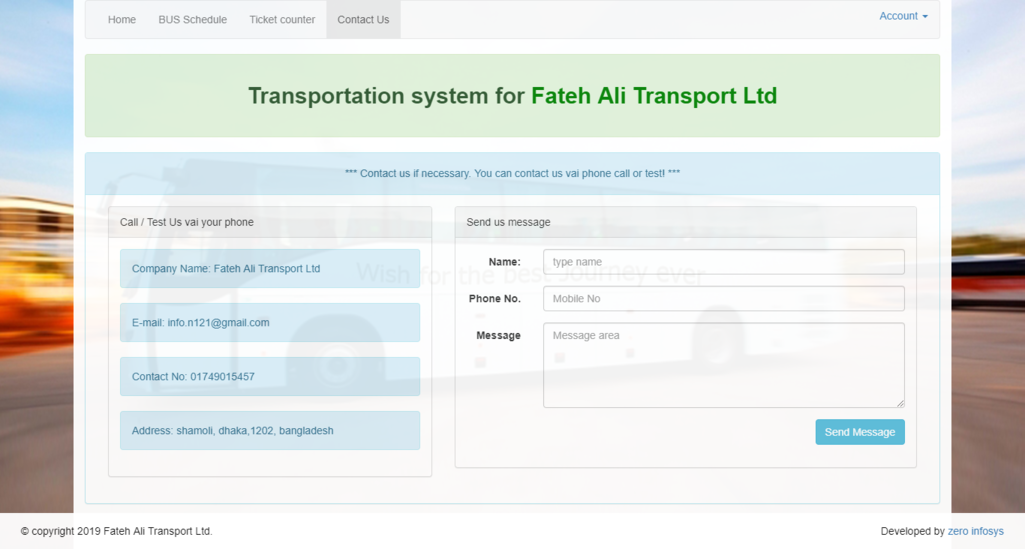Viewport: 1025px width, 549px height.
Task: Click the E-mail info.n121@gmail.com box
Action: tap(270, 323)
